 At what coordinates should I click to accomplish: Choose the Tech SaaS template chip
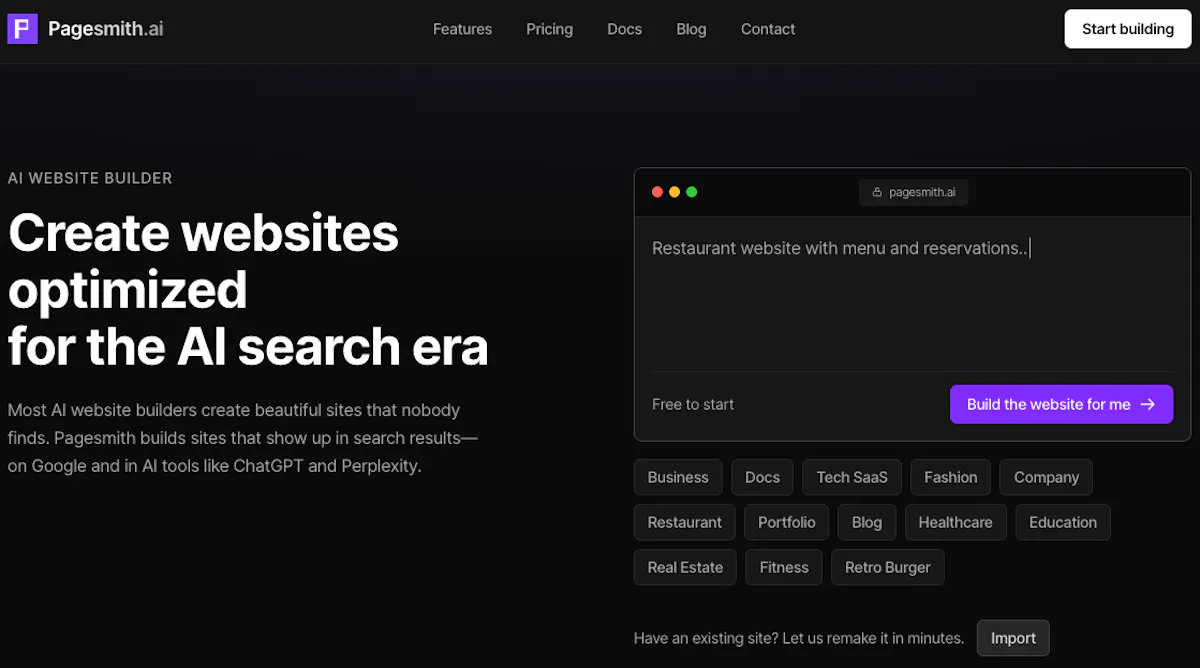pyautogui.click(x=852, y=477)
